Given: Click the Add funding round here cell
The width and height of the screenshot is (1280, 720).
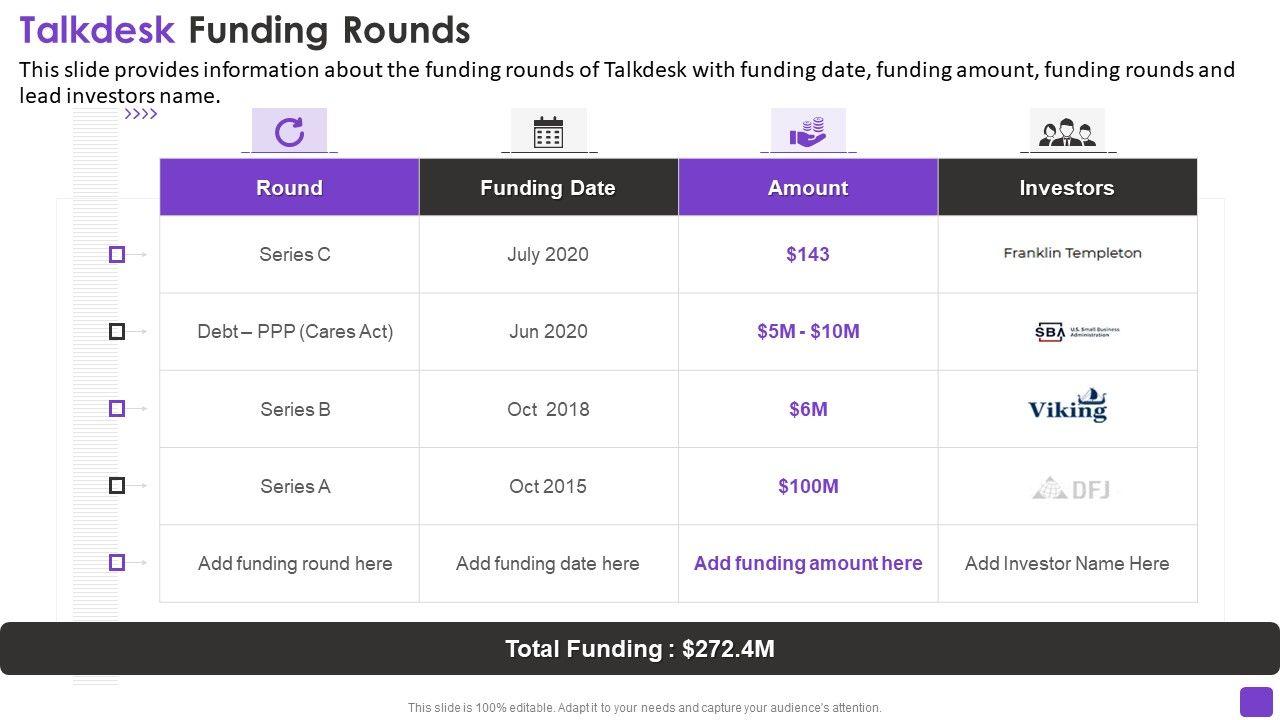Looking at the screenshot, I should [x=295, y=564].
